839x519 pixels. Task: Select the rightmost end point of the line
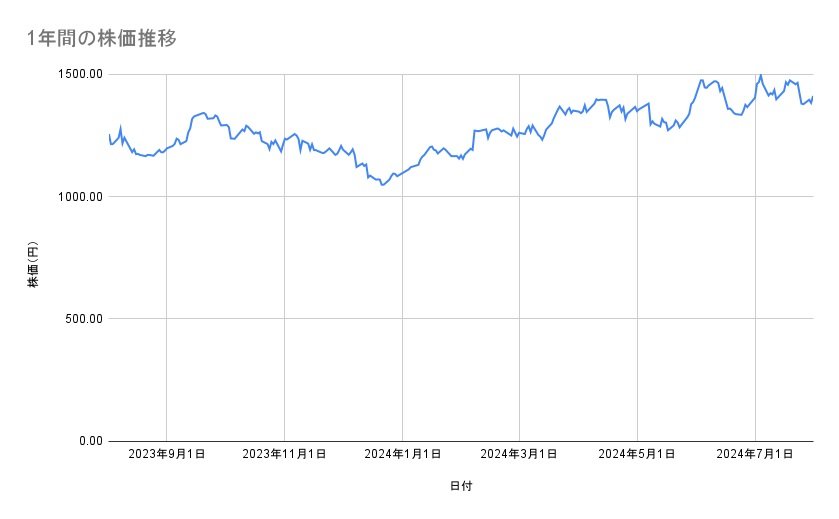[813, 97]
